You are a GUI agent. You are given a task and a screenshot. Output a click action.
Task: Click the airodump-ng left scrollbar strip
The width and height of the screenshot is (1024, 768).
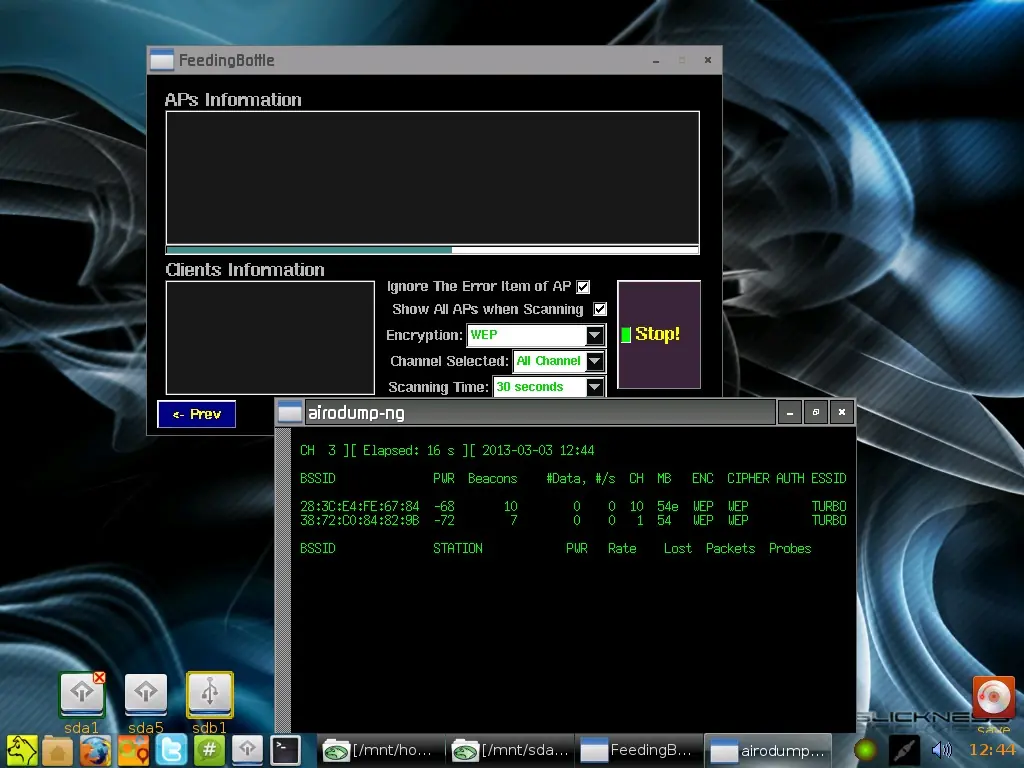click(283, 581)
